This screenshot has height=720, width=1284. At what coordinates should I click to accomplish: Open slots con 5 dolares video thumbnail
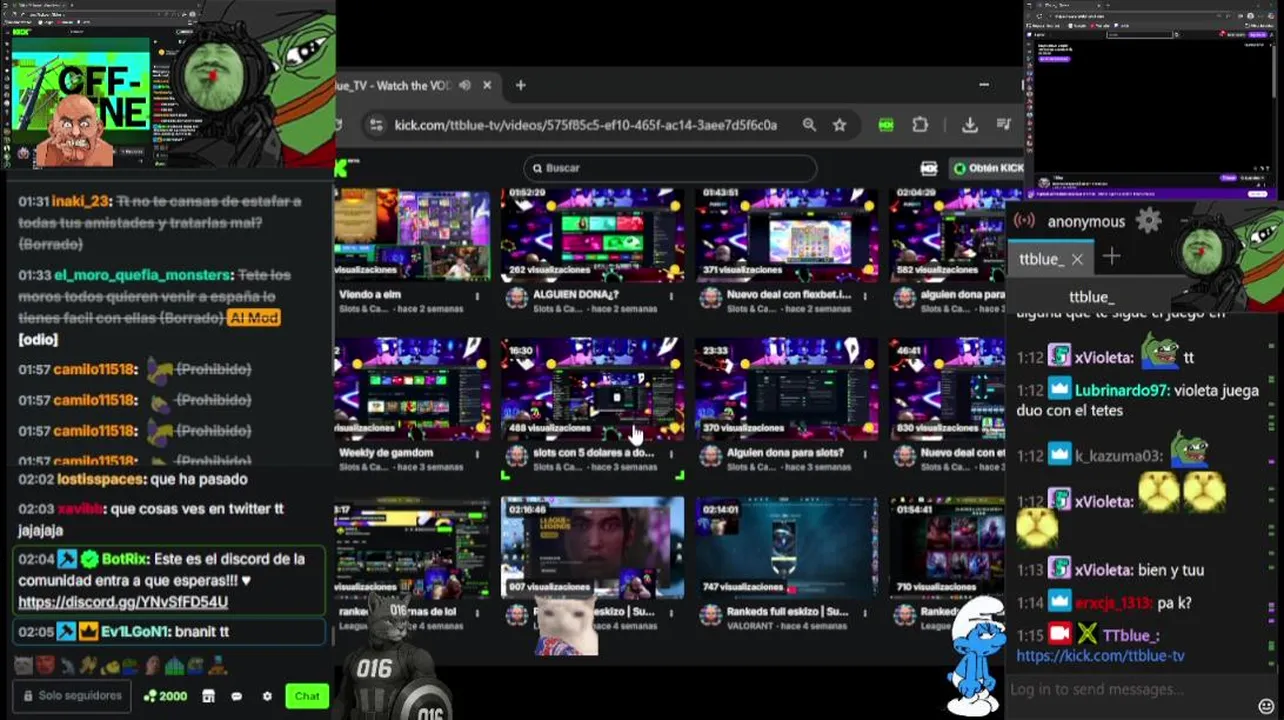(x=593, y=390)
